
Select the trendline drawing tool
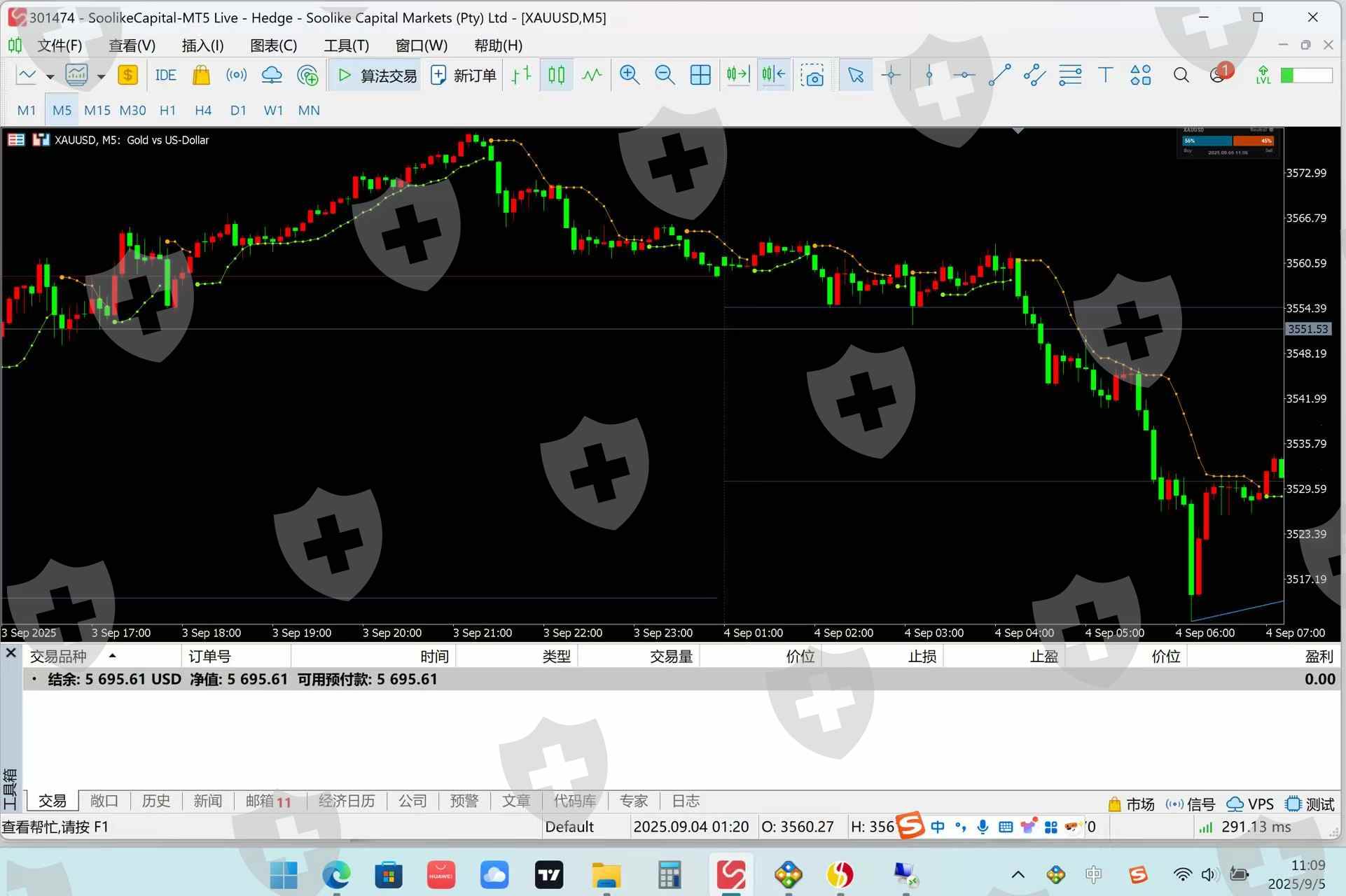pyautogui.click(x=999, y=75)
